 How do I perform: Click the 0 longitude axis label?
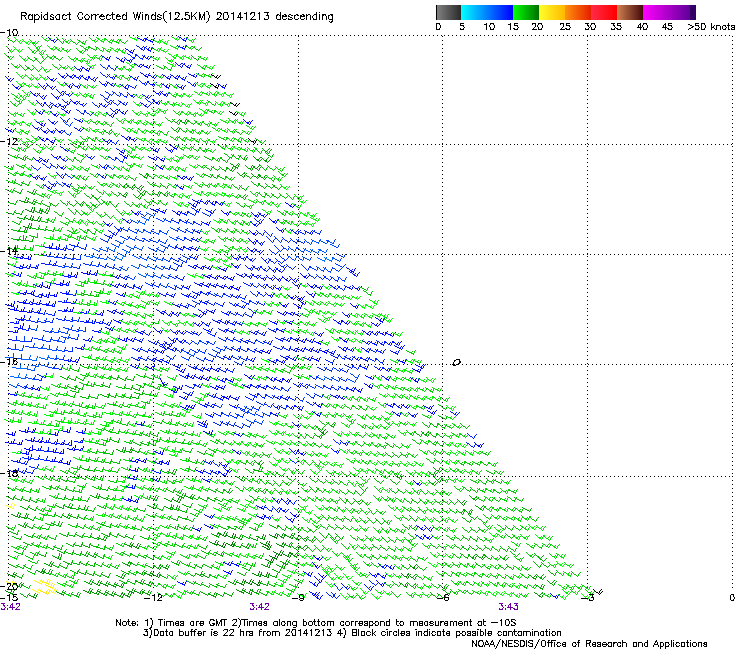click(732, 598)
